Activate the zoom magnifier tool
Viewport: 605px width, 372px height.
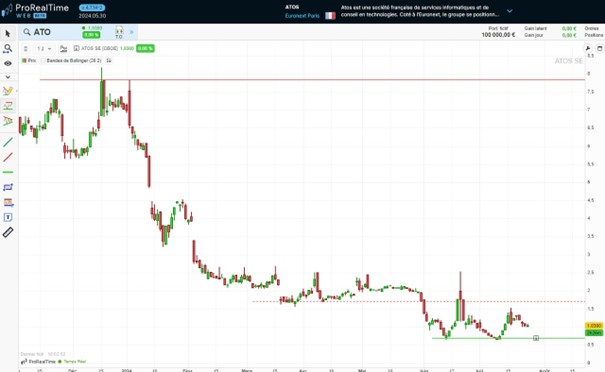(x=8, y=49)
